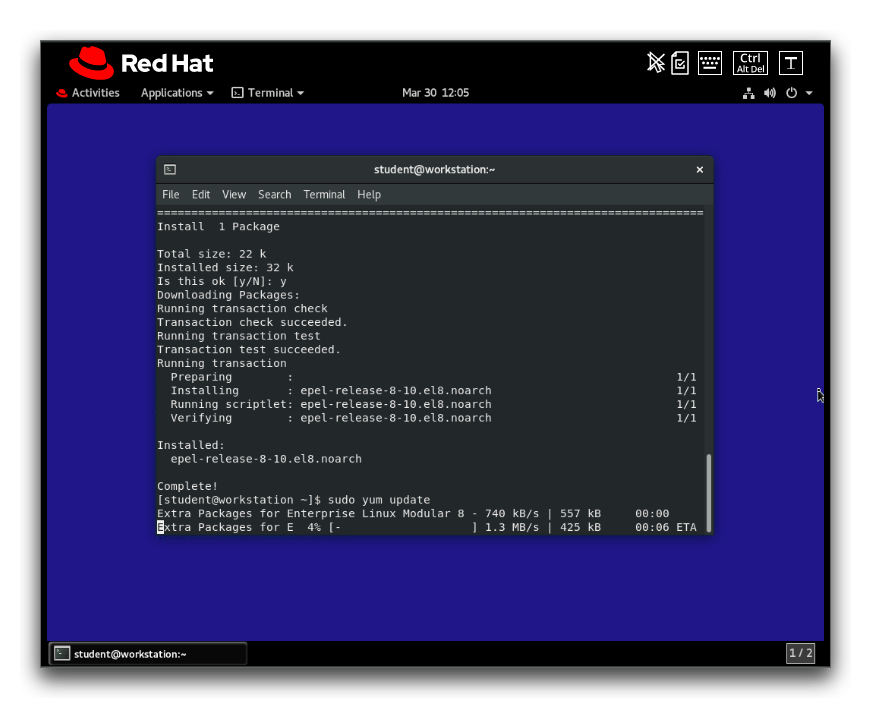The image size is (871, 708).
Task: Open the clipboard icon in console toolbar
Action: [680, 63]
